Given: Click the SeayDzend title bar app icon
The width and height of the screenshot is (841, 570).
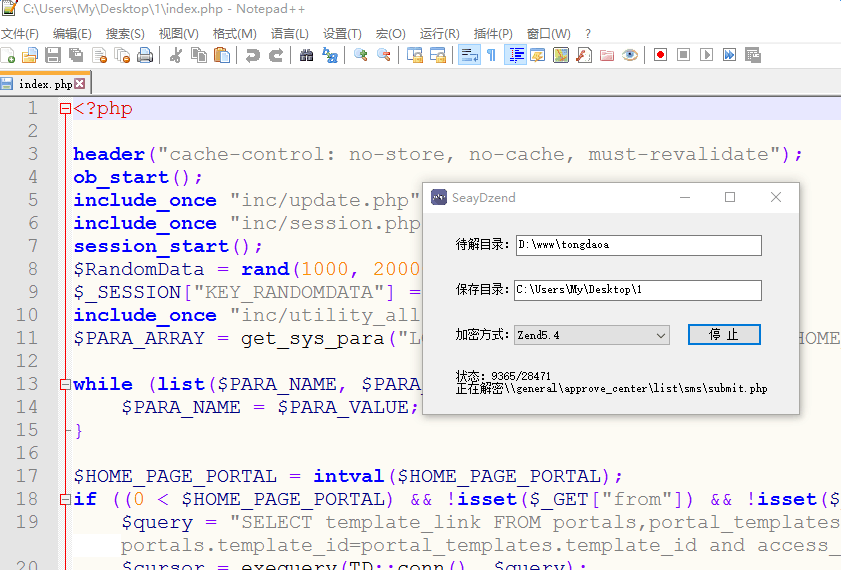Looking at the screenshot, I should 439,197.
